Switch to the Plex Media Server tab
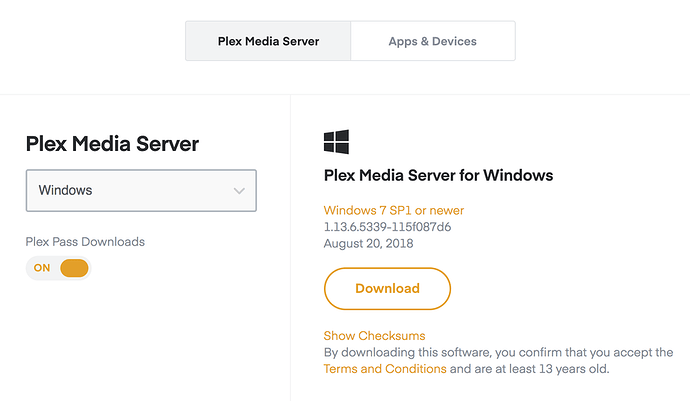The image size is (690, 401). coord(268,41)
